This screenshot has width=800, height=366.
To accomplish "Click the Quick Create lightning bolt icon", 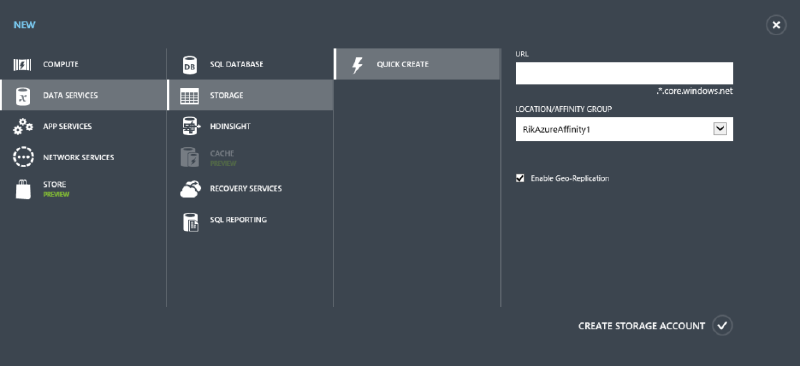I will [x=358, y=65].
